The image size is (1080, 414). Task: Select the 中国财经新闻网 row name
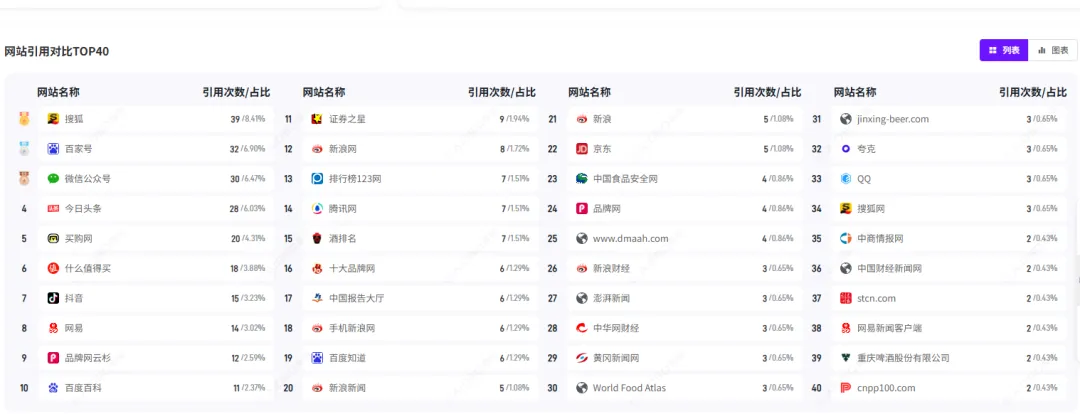890,268
